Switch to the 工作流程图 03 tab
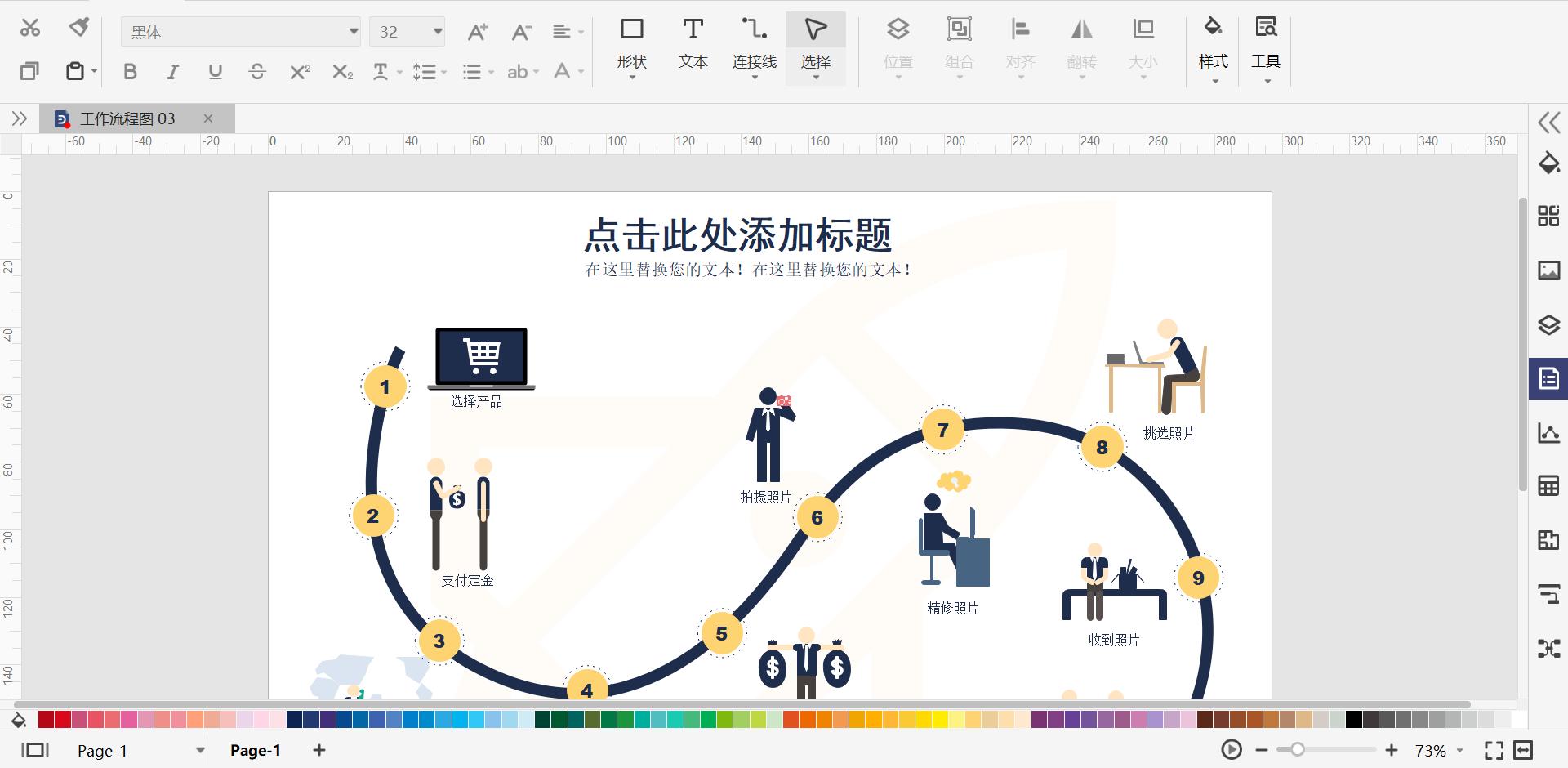Screen dimensions: 1568x768 [x=127, y=118]
